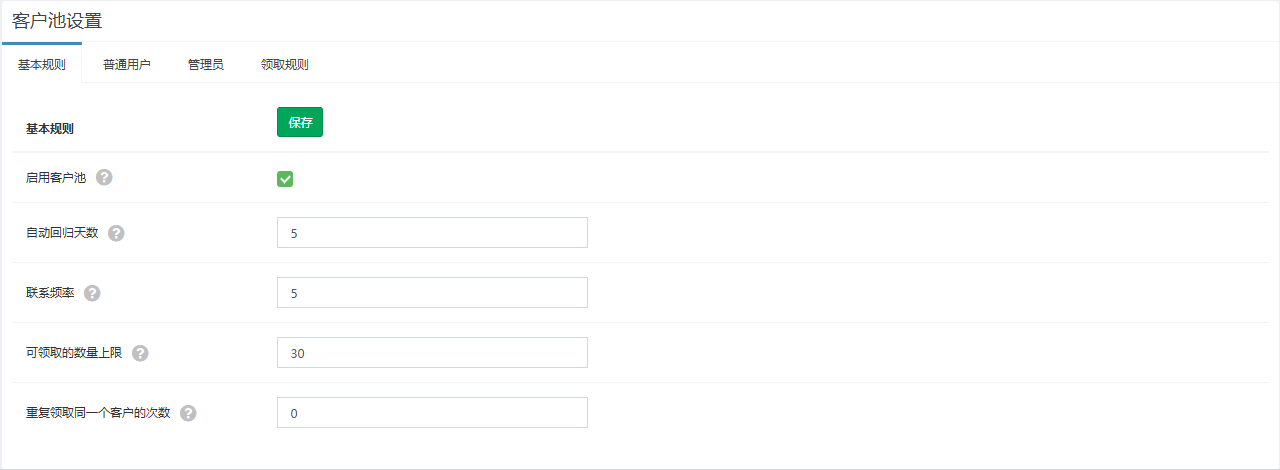The width and height of the screenshot is (1280, 470).
Task: Open the 普通用户 tab
Action: pyautogui.click(x=127, y=64)
